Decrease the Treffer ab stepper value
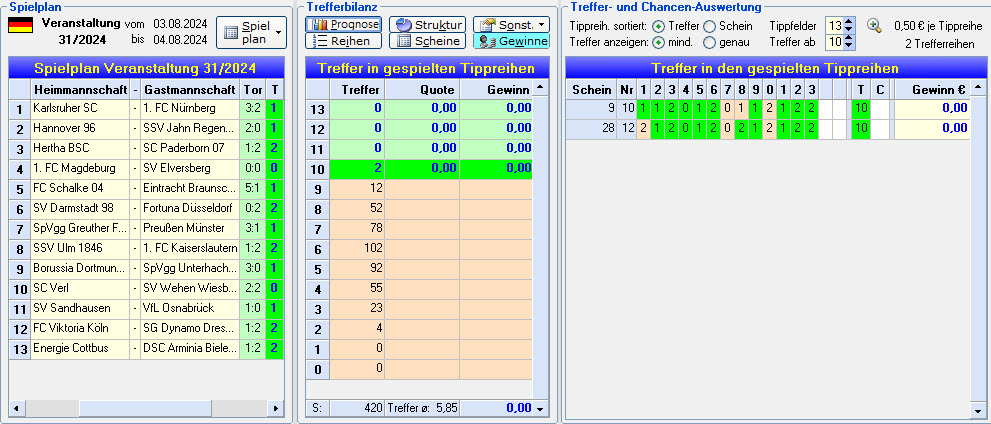The width and height of the screenshot is (991, 424). [x=849, y=45]
